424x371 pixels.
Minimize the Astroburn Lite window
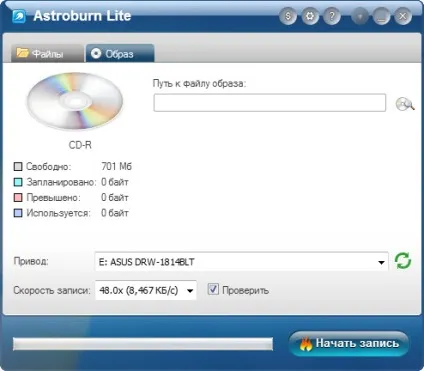tap(382, 16)
